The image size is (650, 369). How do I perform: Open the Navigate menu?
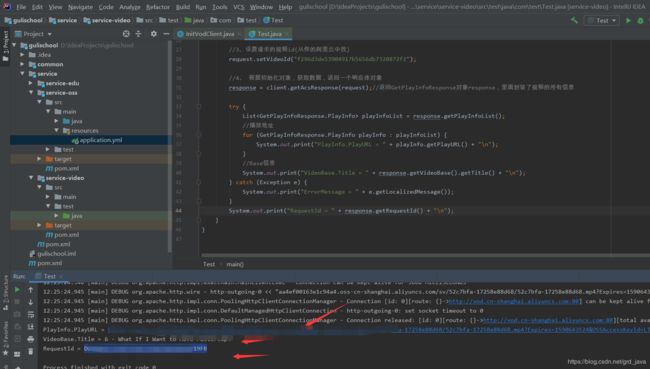80,7
